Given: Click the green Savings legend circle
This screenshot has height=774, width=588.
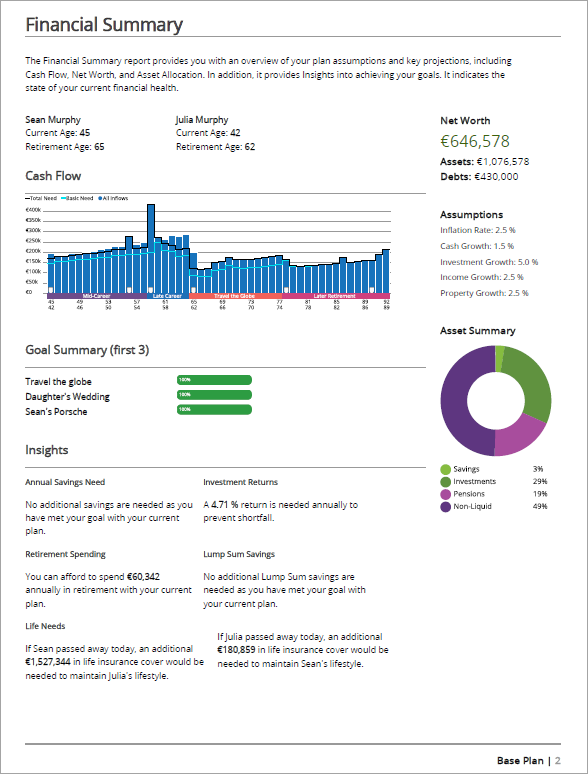Looking at the screenshot, I should coord(445,469).
